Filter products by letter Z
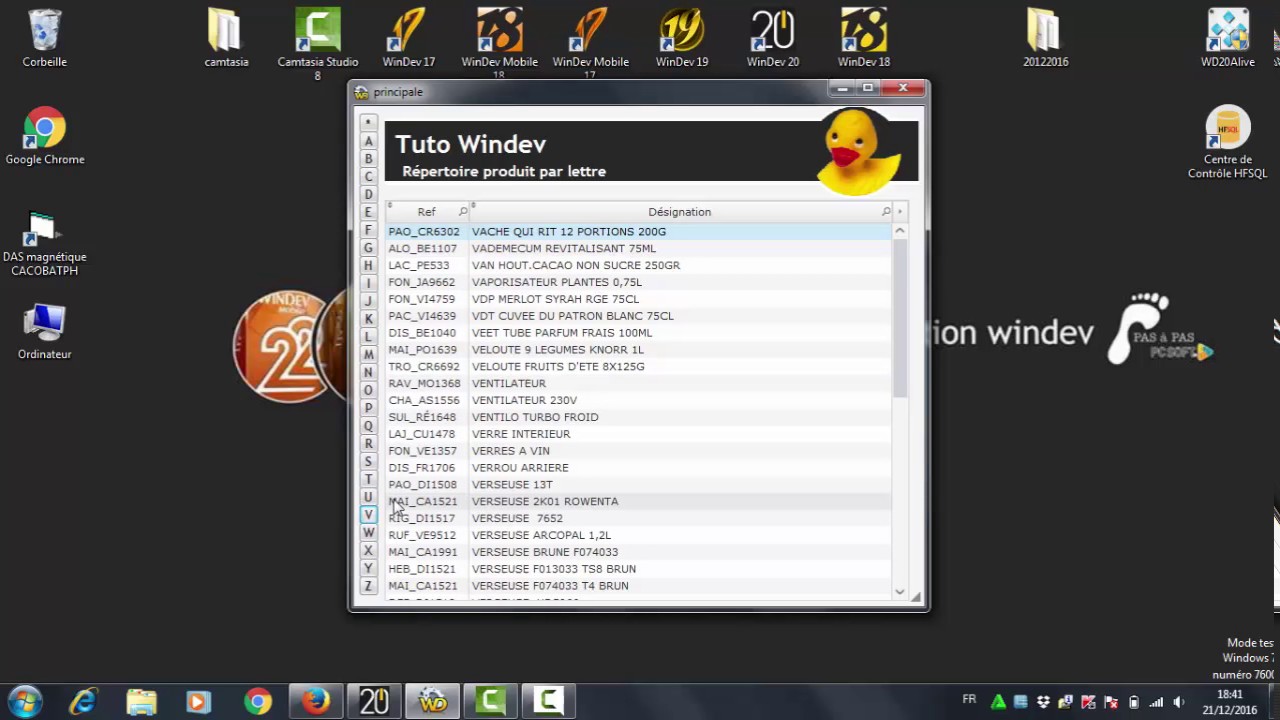The height and width of the screenshot is (720, 1280). (368, 586)
